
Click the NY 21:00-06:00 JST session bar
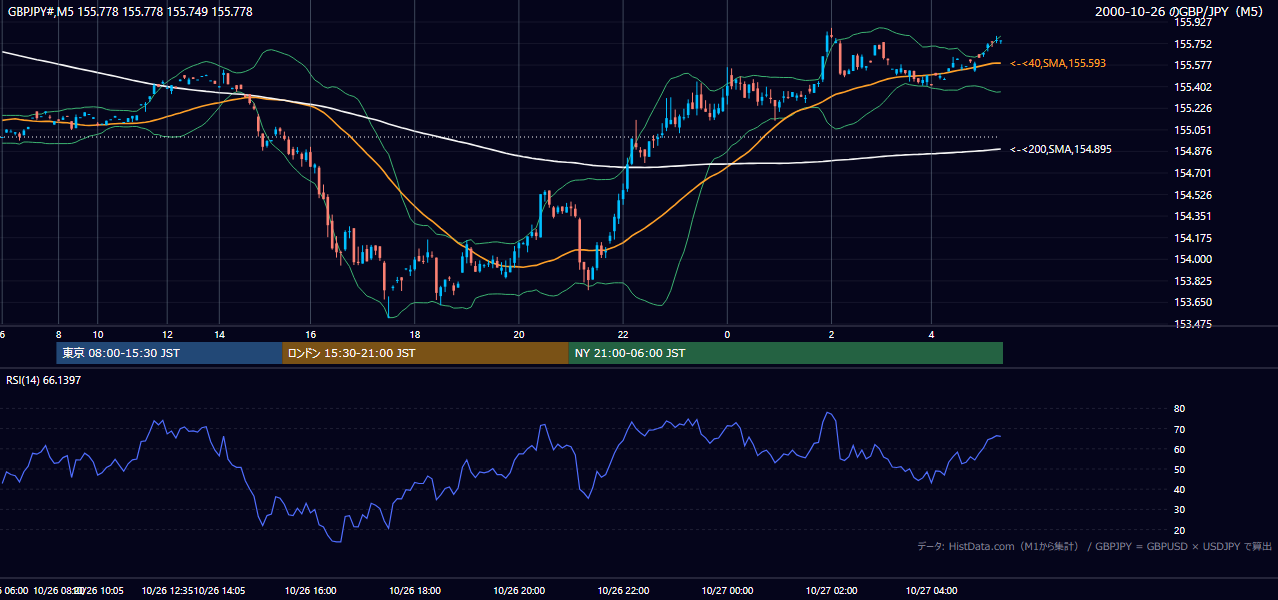pyautogui.click(x=785, y=353)
